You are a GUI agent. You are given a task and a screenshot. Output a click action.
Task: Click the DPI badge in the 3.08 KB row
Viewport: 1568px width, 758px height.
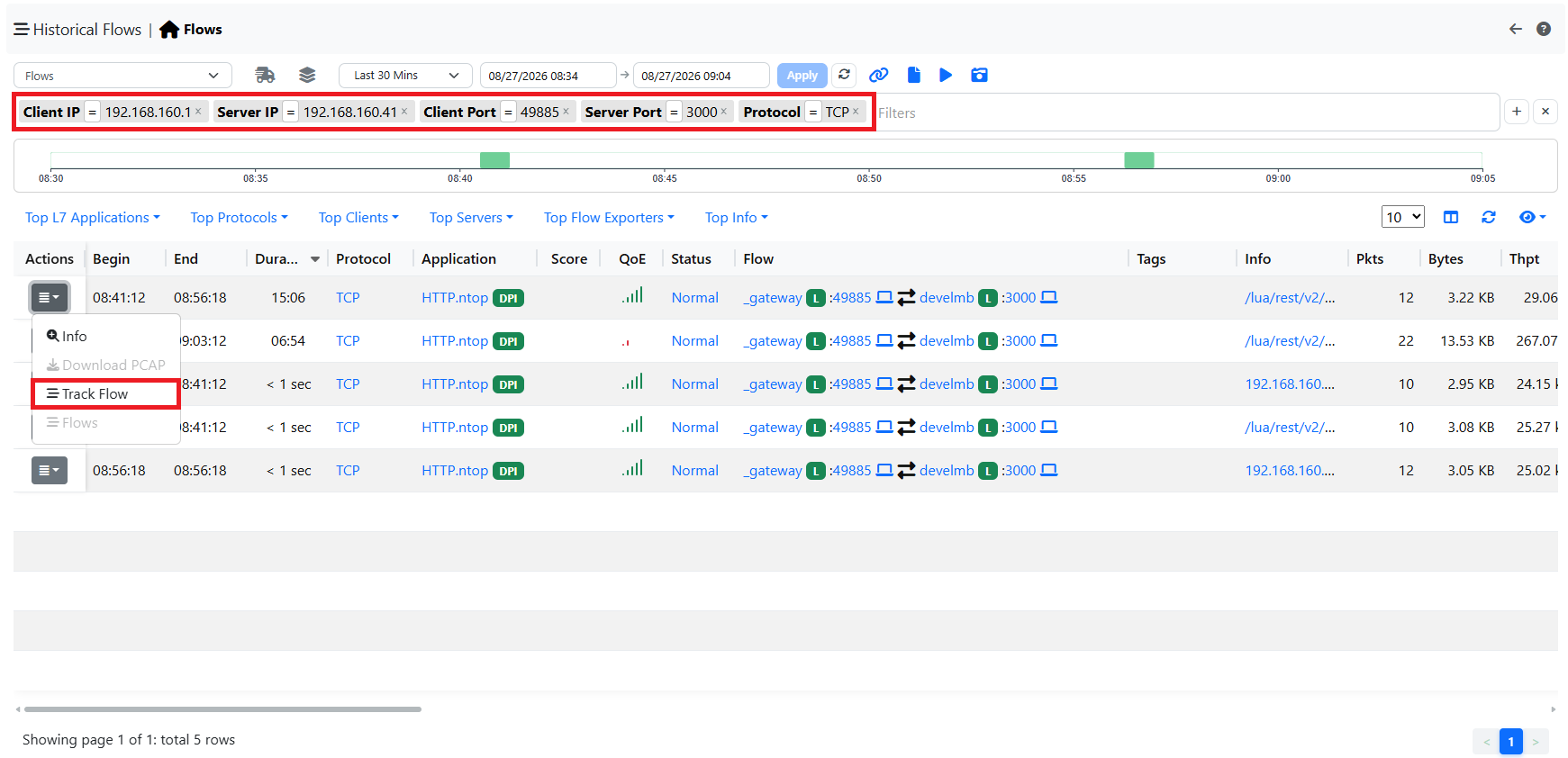(509, 428)
